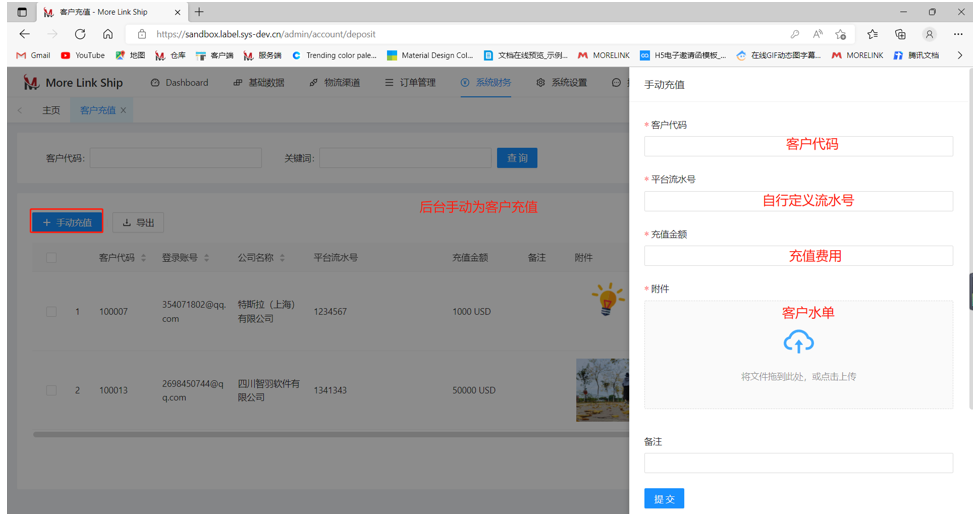Open the 订单管理 menu
This screenshot has height=514, width=973.
410,83
